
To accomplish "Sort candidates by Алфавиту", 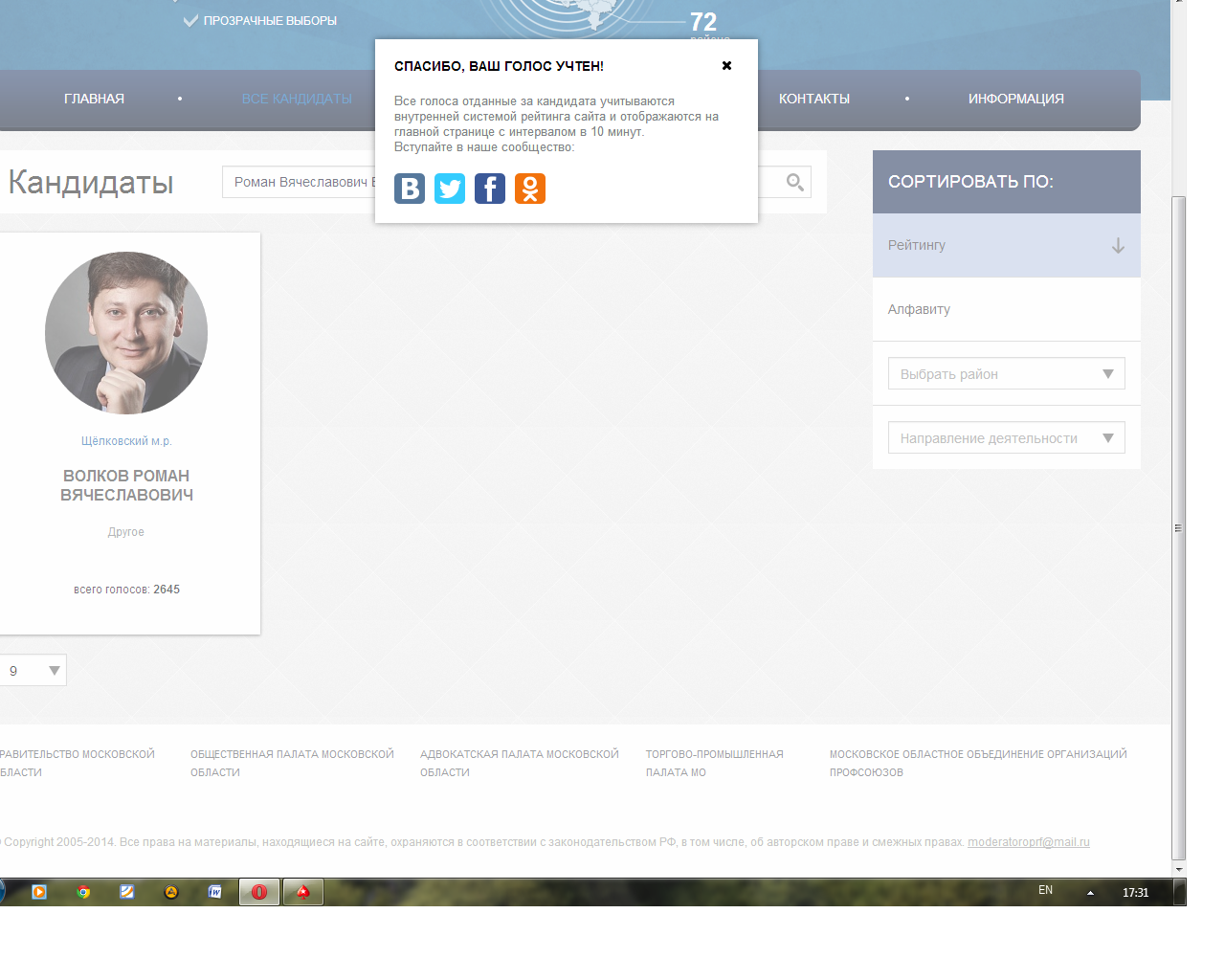I will tap(1007, 309).
